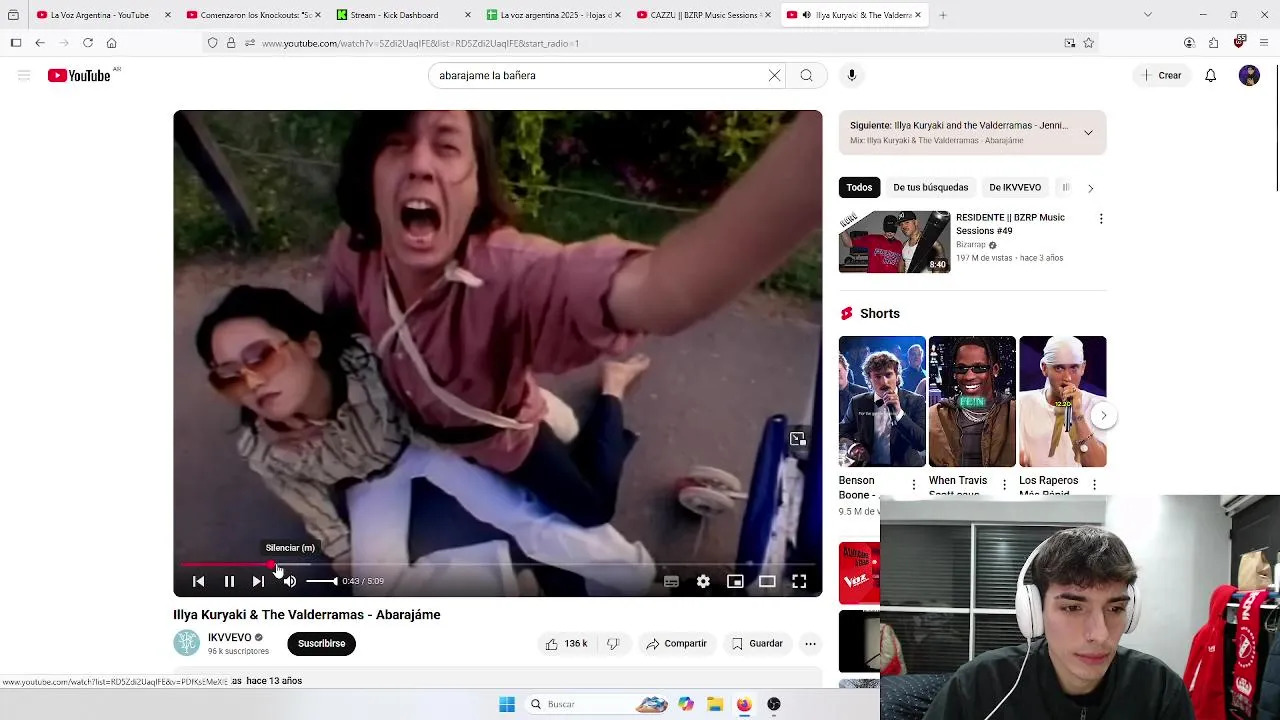Run search with the magnifier button
Screen dimensions: 1280x720
(806, 75)
